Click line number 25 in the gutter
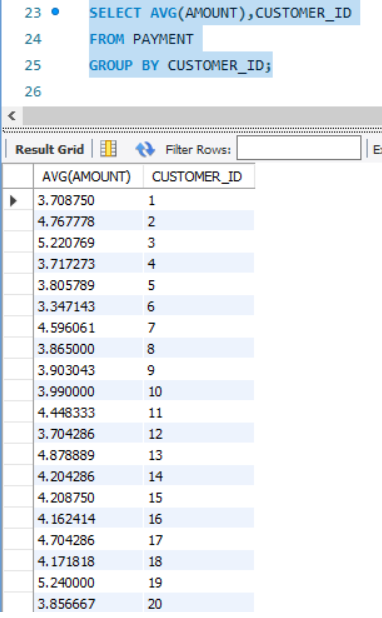This screenshot has width=382, height=618. tap(33, 65)
